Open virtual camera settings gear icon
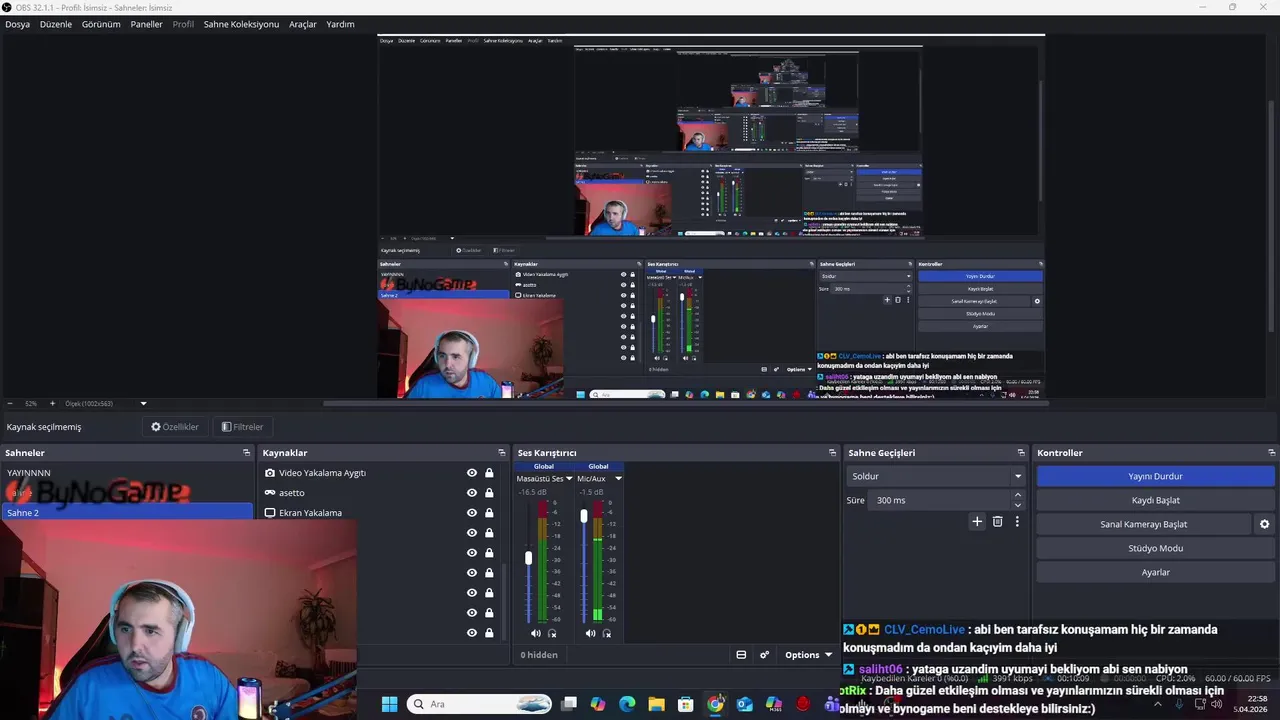The height and width of the screenshot is (720, 1280). pos(1264,524)
